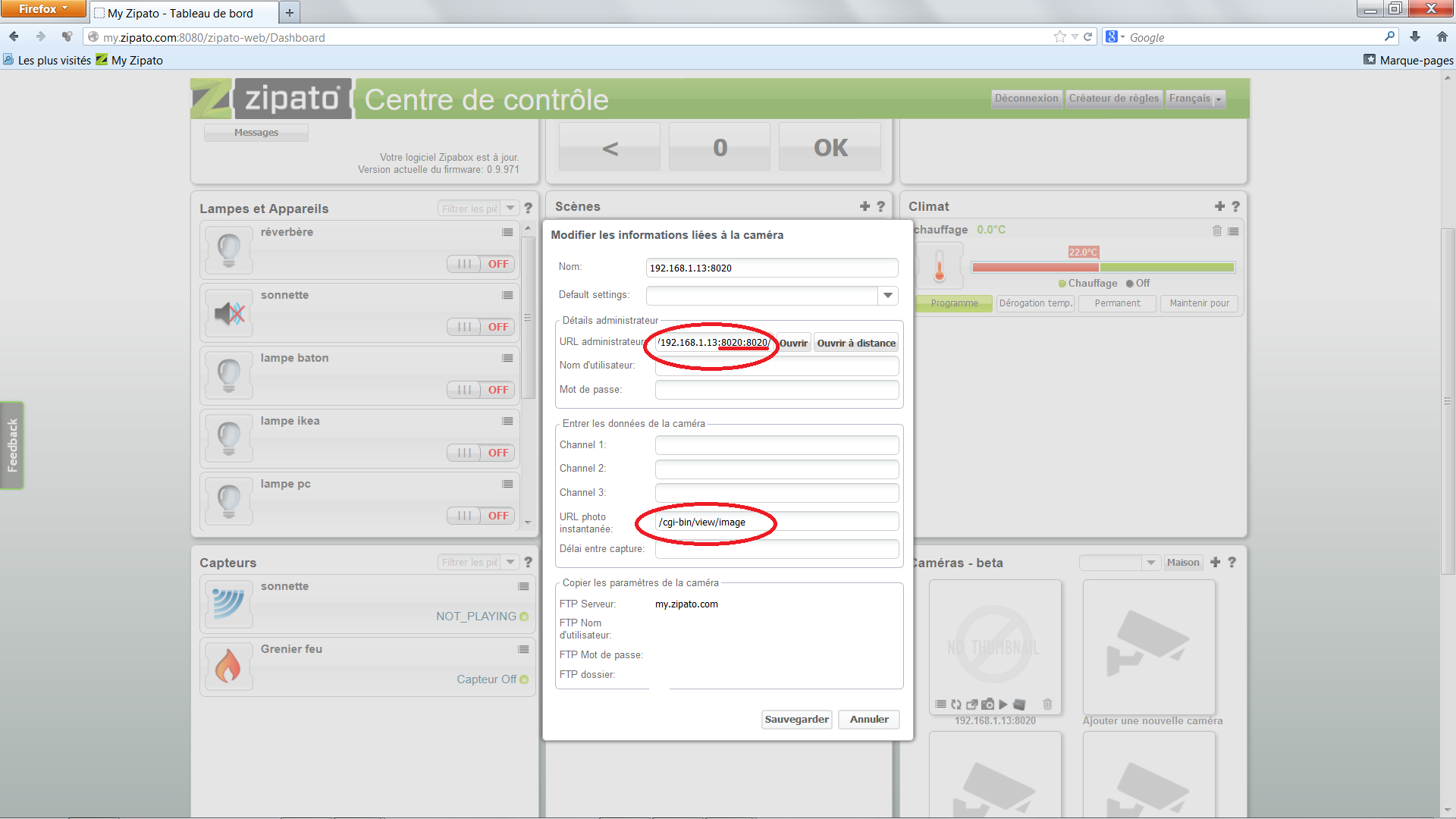Click the chauffage temperature slider bar
The height and width of the screenshot is (819, 1456).
tap(1103, 267)
